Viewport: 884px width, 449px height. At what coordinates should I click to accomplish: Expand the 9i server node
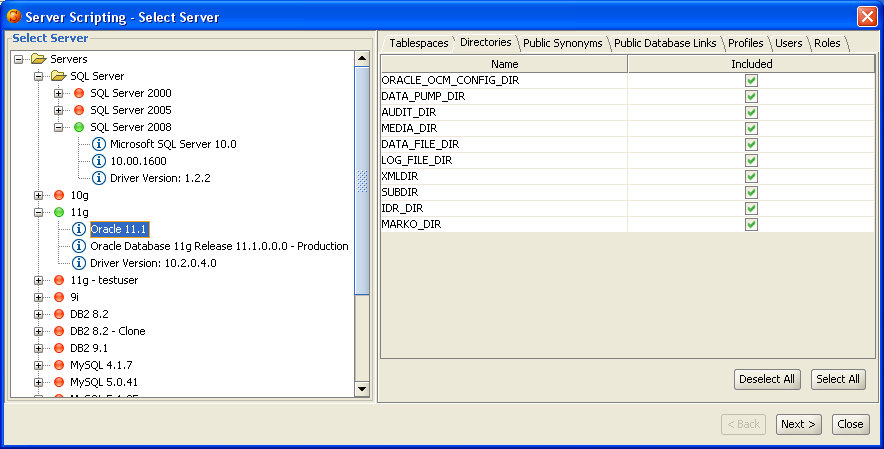tap(38, 297)
